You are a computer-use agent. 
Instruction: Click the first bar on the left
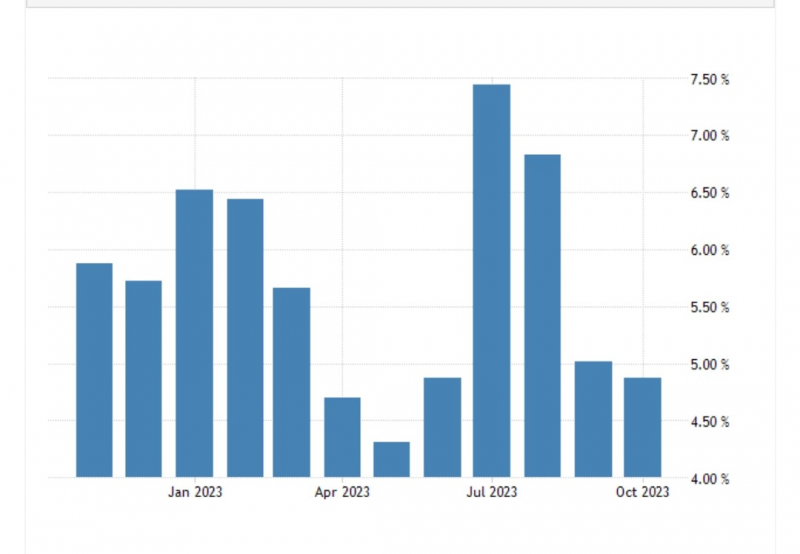(x=94, y=370)
